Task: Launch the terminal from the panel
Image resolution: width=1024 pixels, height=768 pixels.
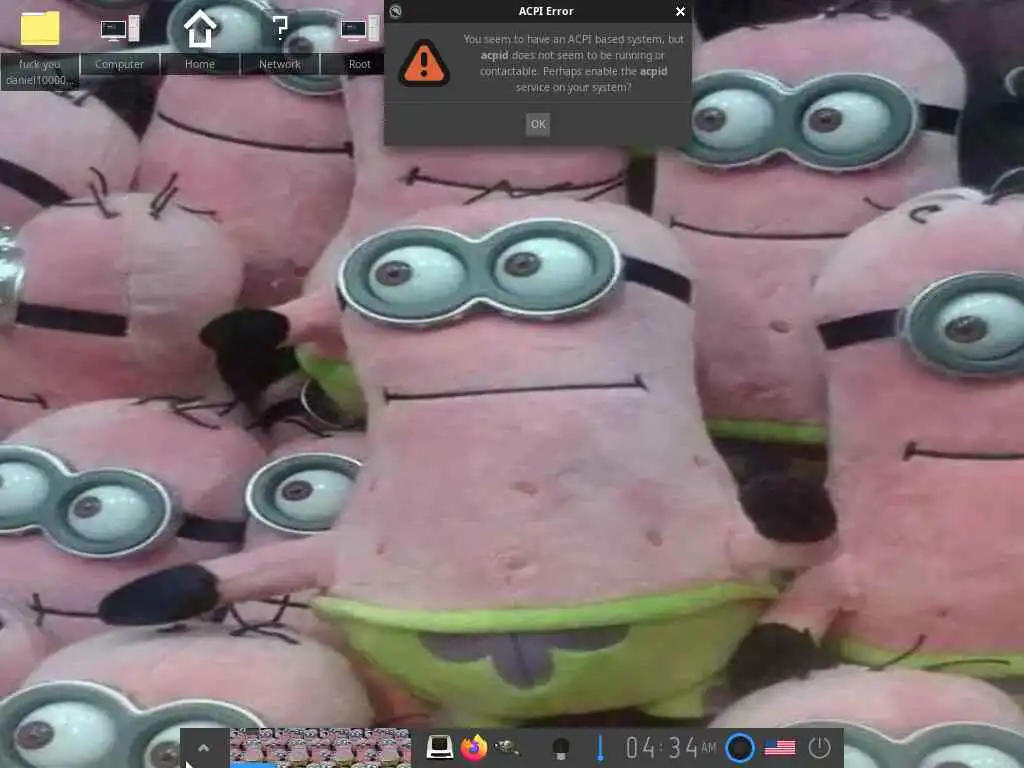Action: pos(440,747)
